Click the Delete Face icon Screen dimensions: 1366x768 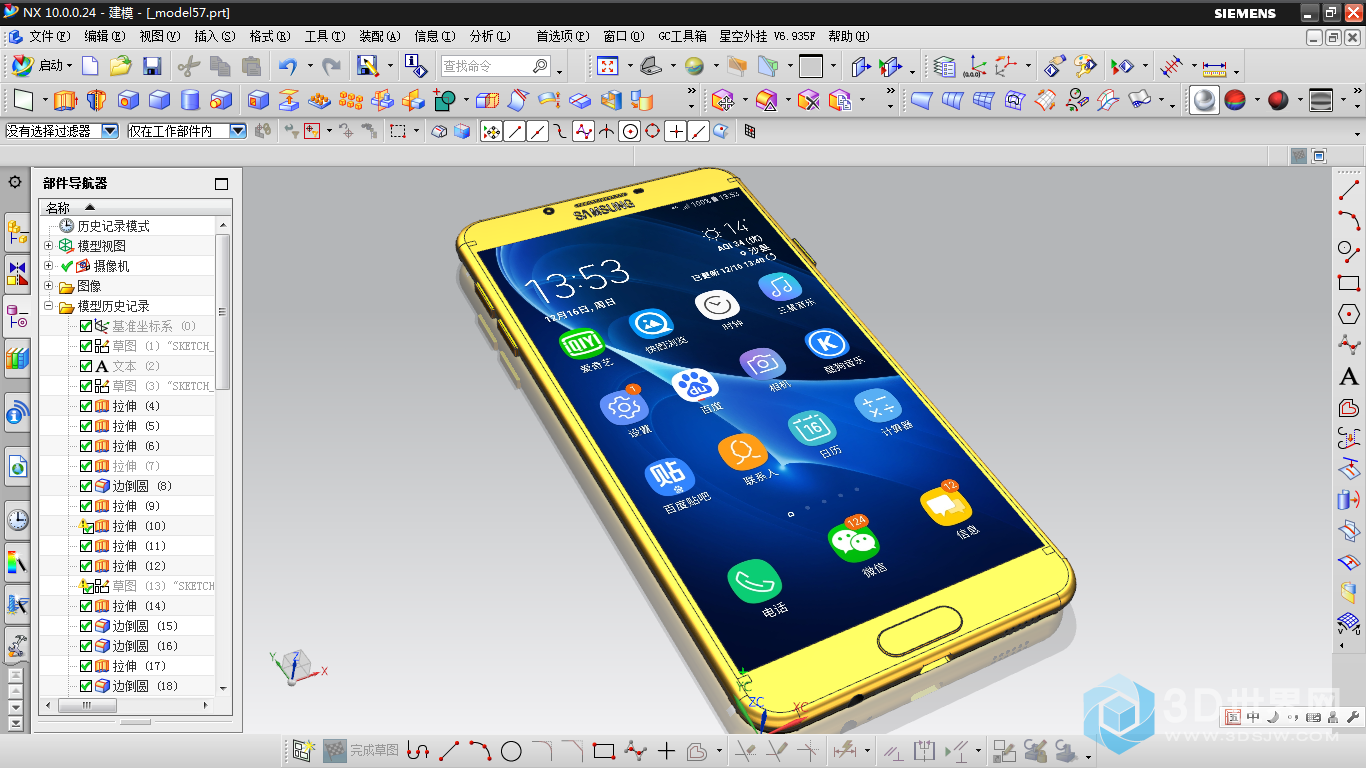[x=809, y=100]
